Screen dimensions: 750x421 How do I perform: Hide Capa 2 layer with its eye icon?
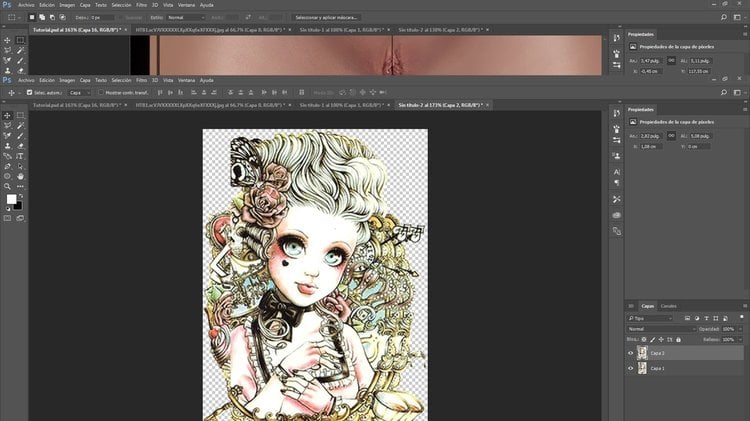click(630, 353)
